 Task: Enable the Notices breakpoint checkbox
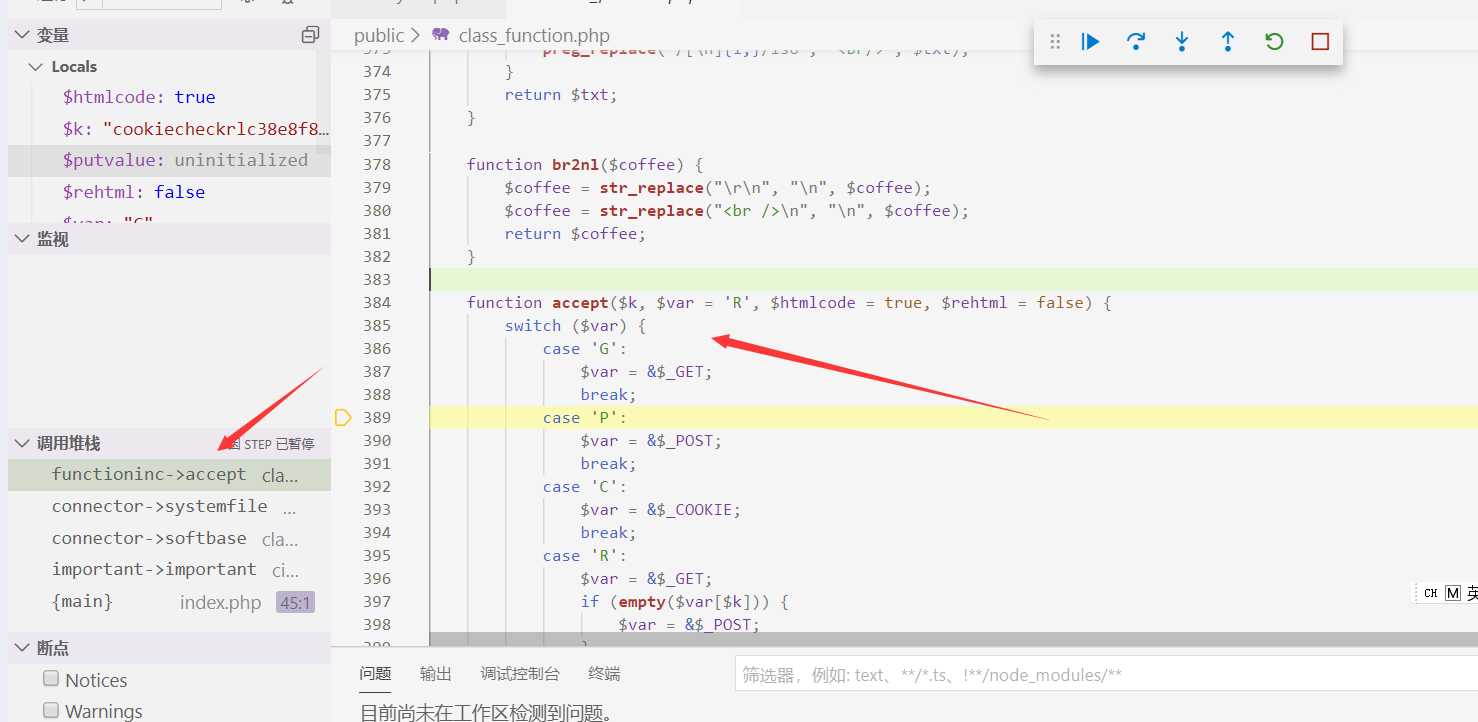tap(51, 679)
